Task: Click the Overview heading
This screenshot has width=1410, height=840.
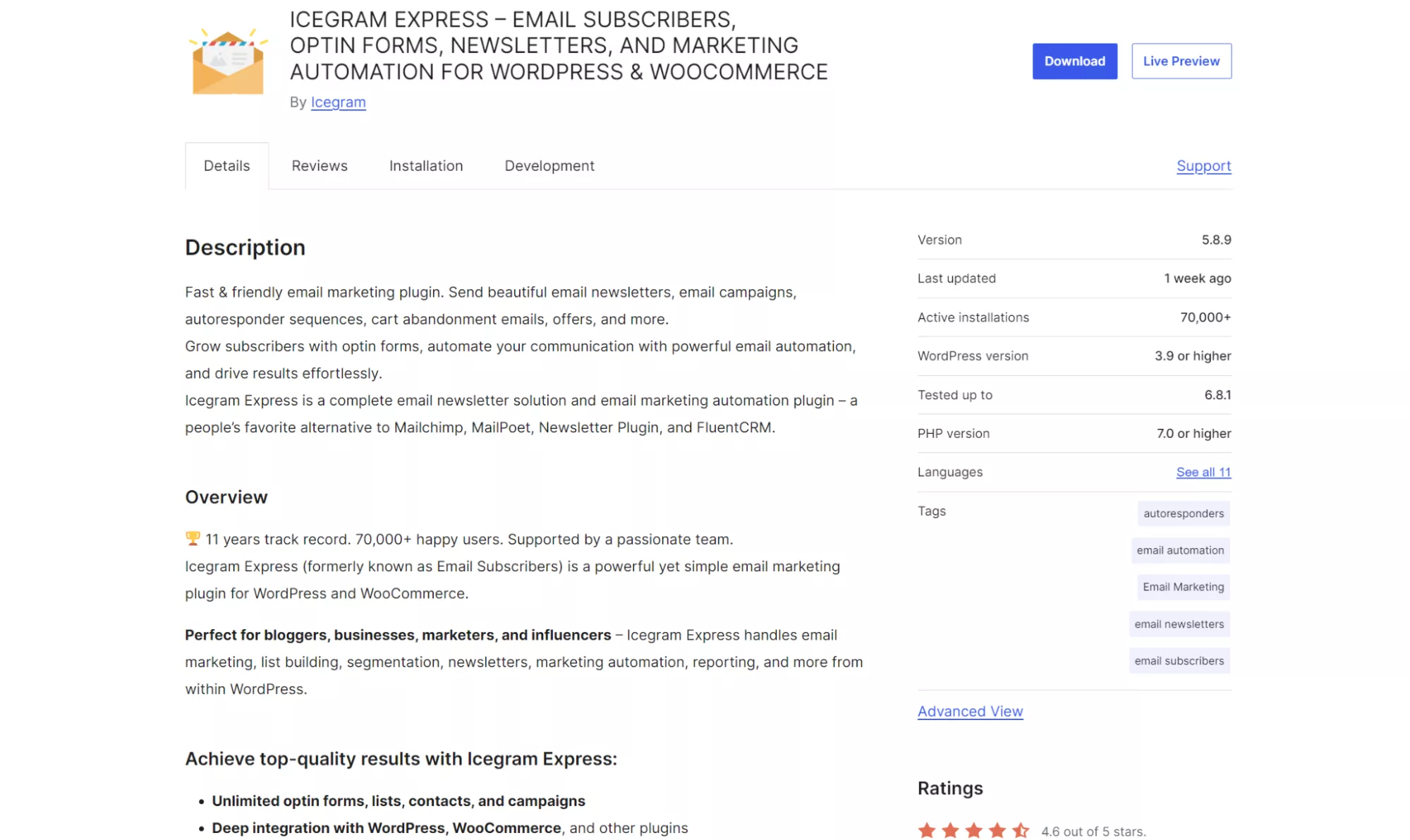Action: [x=226, y=497]
